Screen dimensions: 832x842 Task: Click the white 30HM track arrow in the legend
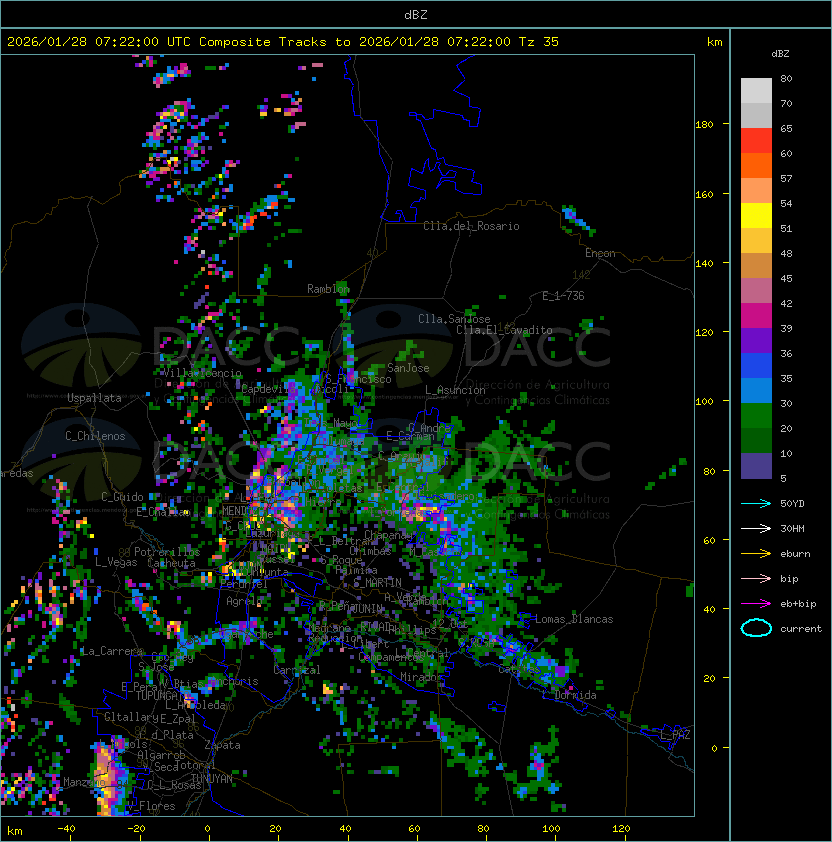[x=756, y=528]
